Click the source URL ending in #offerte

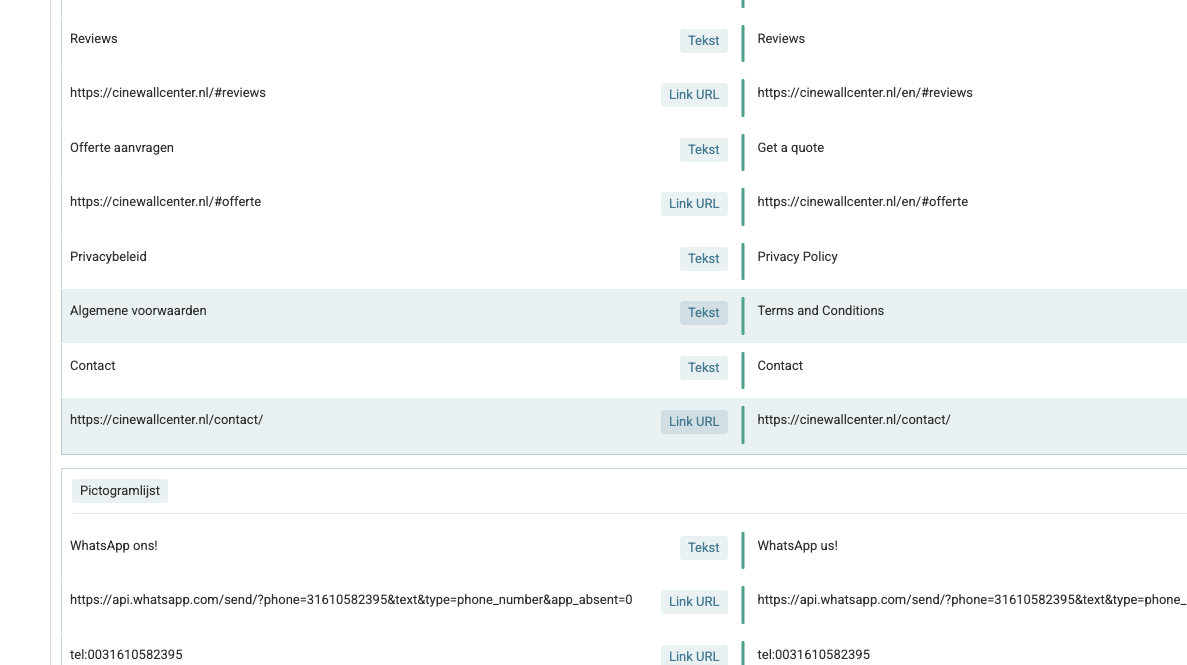(165, 202)
